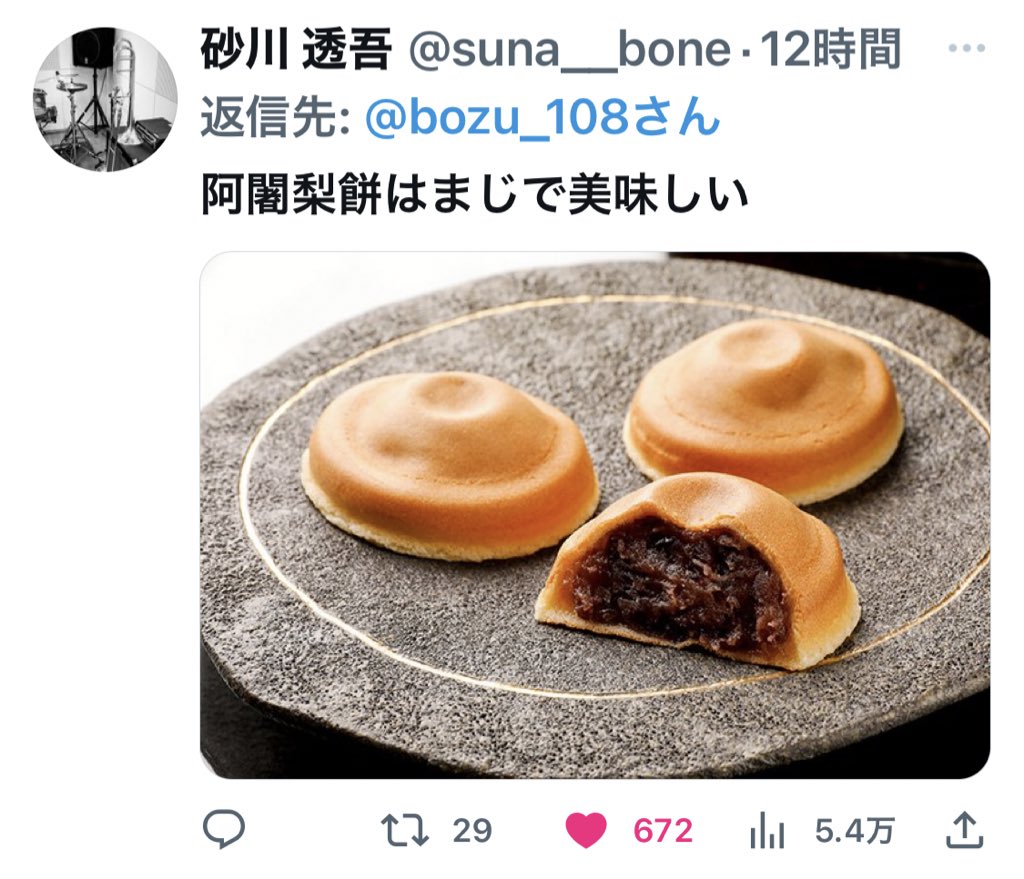Tap the left whole bun in photo
This screenshot has width=1024, height=879.
(451, 466)
